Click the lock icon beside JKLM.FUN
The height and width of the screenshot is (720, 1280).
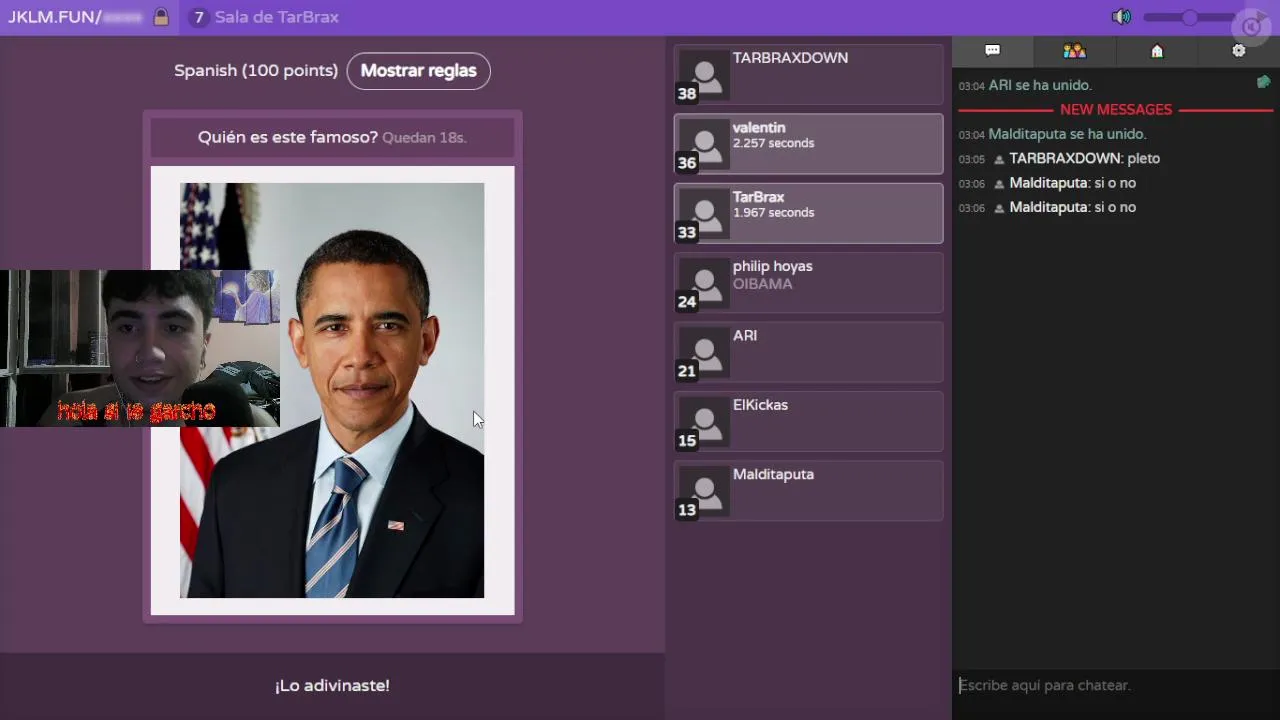click(161, 17)
